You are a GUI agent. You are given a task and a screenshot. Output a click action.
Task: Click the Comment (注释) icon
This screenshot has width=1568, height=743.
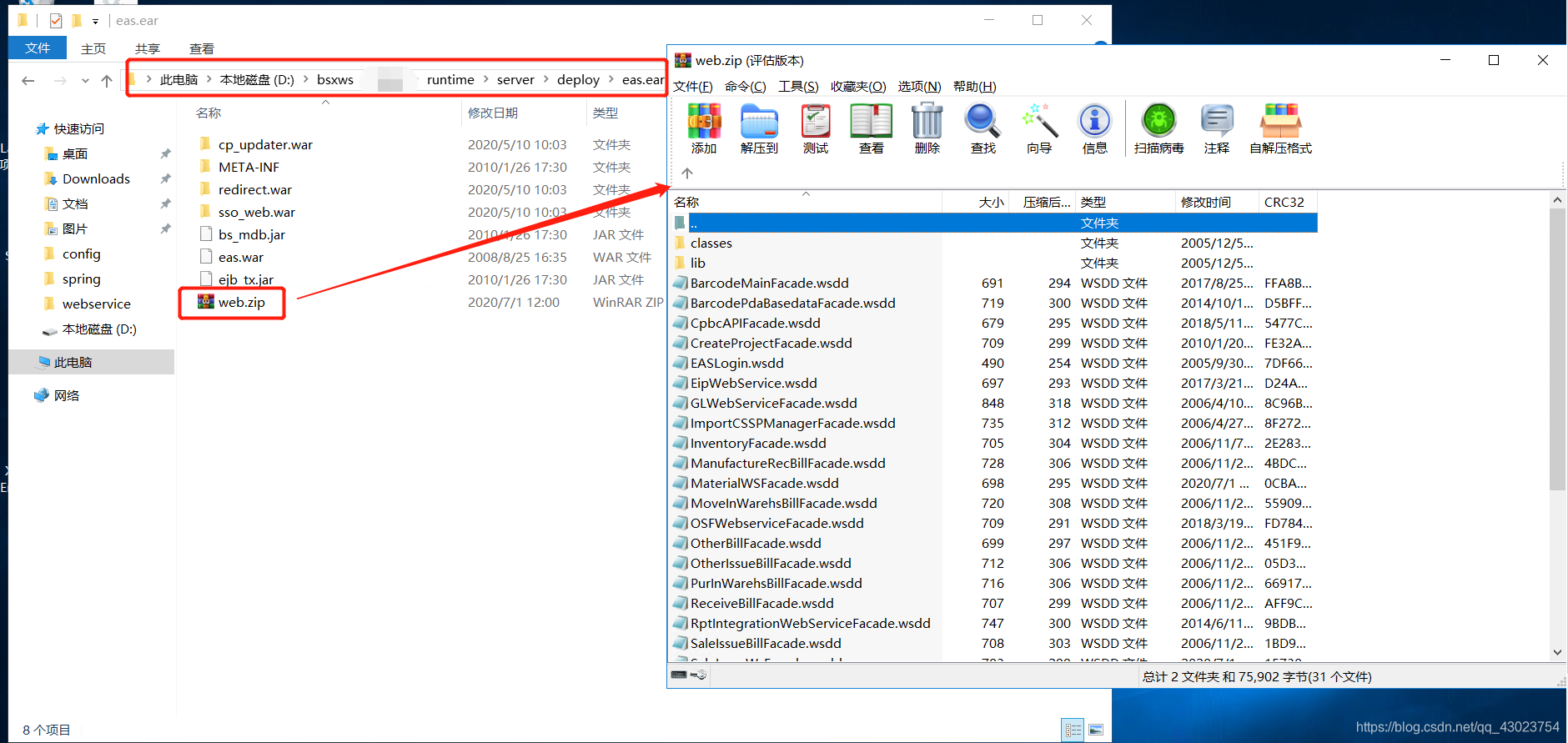(x=1217, y=128)
